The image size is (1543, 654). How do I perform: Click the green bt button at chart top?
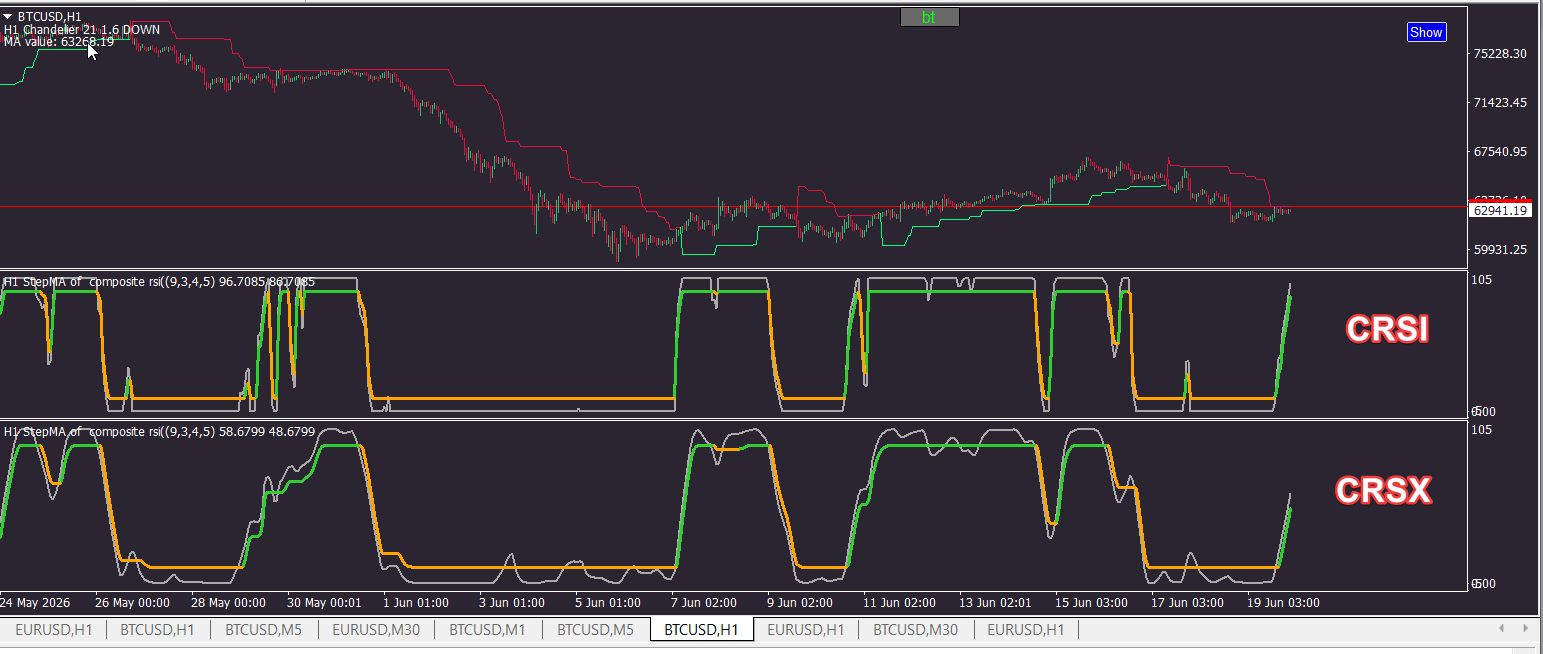click(930, 17)
